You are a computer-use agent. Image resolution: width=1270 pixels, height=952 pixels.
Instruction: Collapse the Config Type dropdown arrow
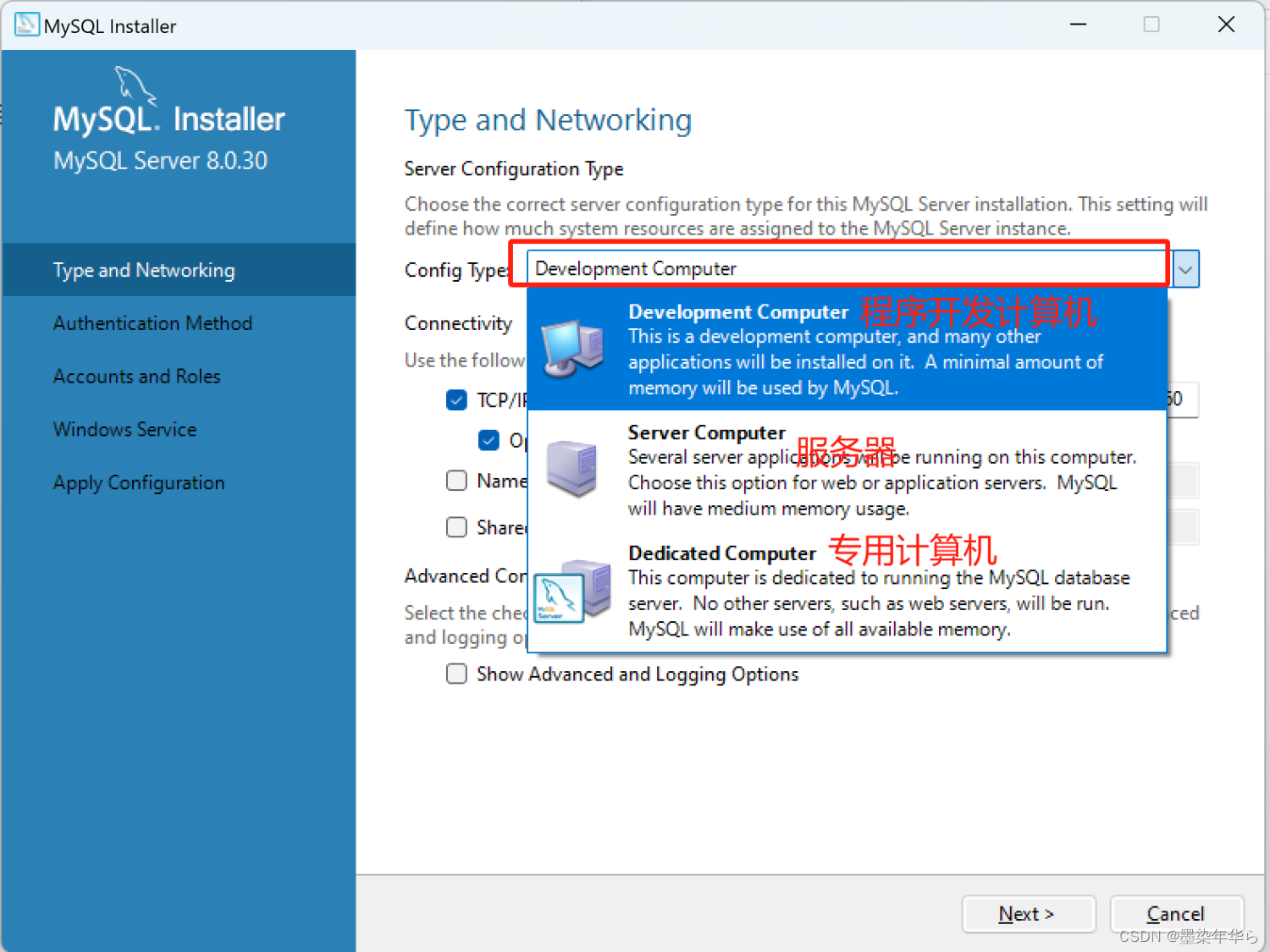pyautogui.click(x=1185, y=269)
